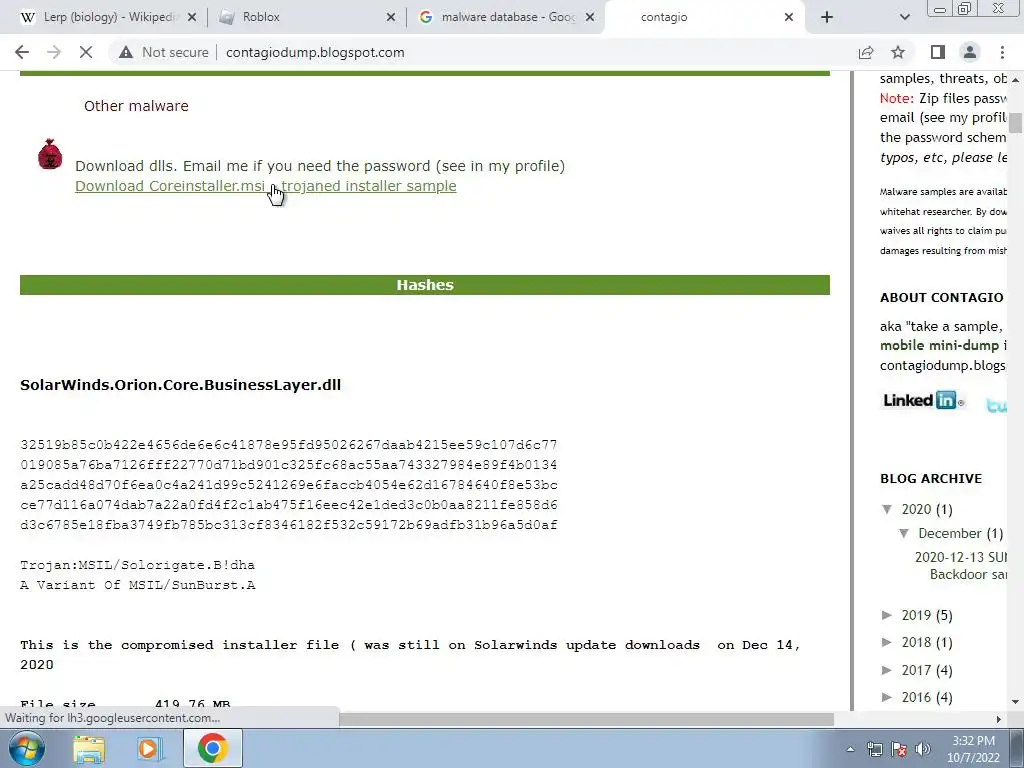1024x768 pixels.
Task: Switch to the Roblox tab
Action: coord(307,17)
